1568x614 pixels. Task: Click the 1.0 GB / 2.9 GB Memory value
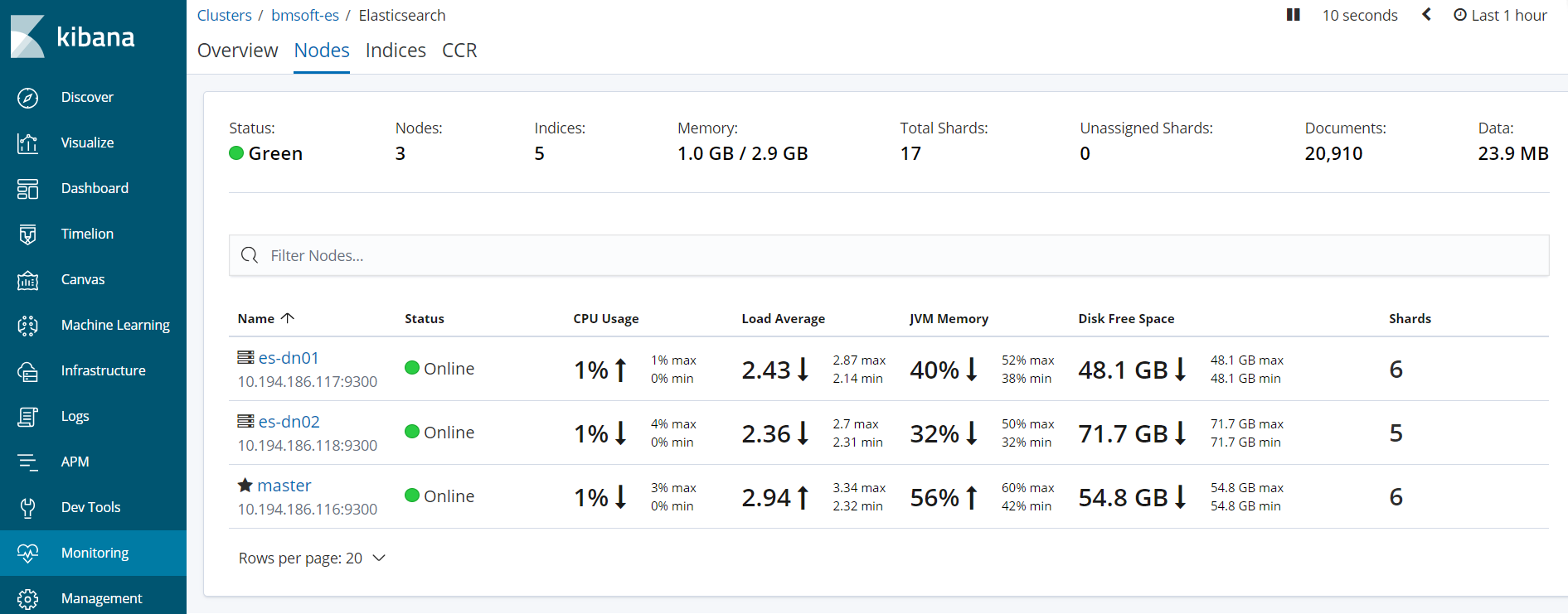[743, 154]
